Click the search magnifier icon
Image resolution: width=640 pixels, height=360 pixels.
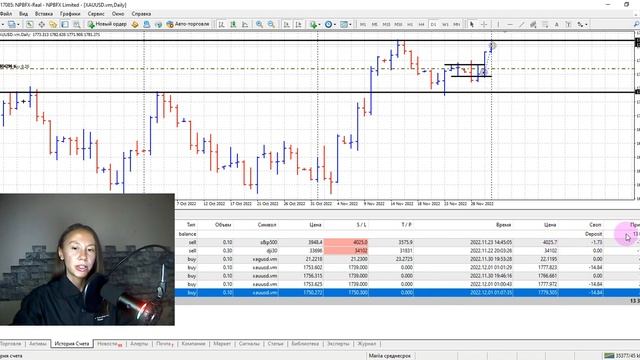pyautogui.click(x=636, y=24)
